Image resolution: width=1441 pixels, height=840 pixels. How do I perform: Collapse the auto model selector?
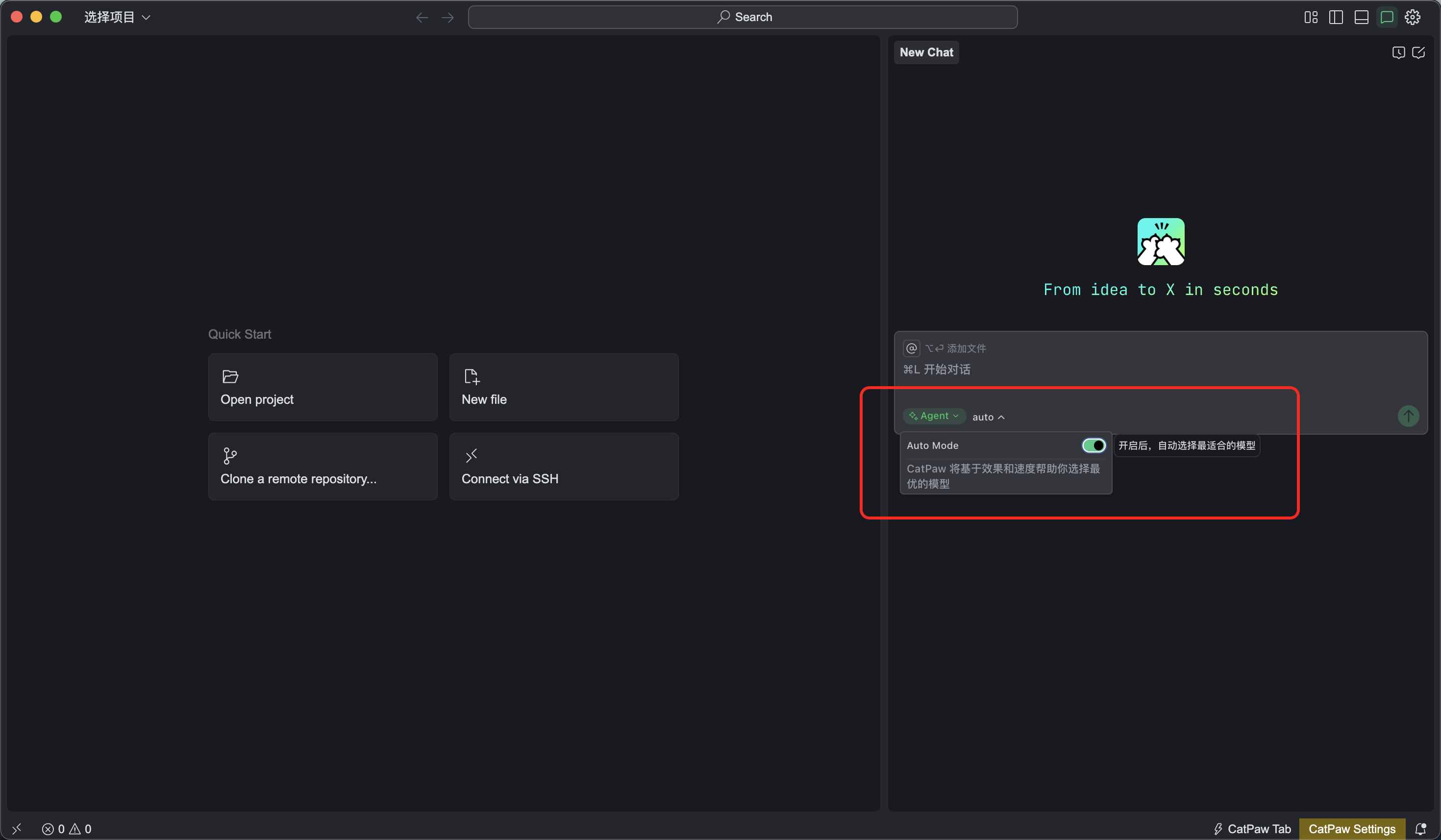[x=988, y=417]
